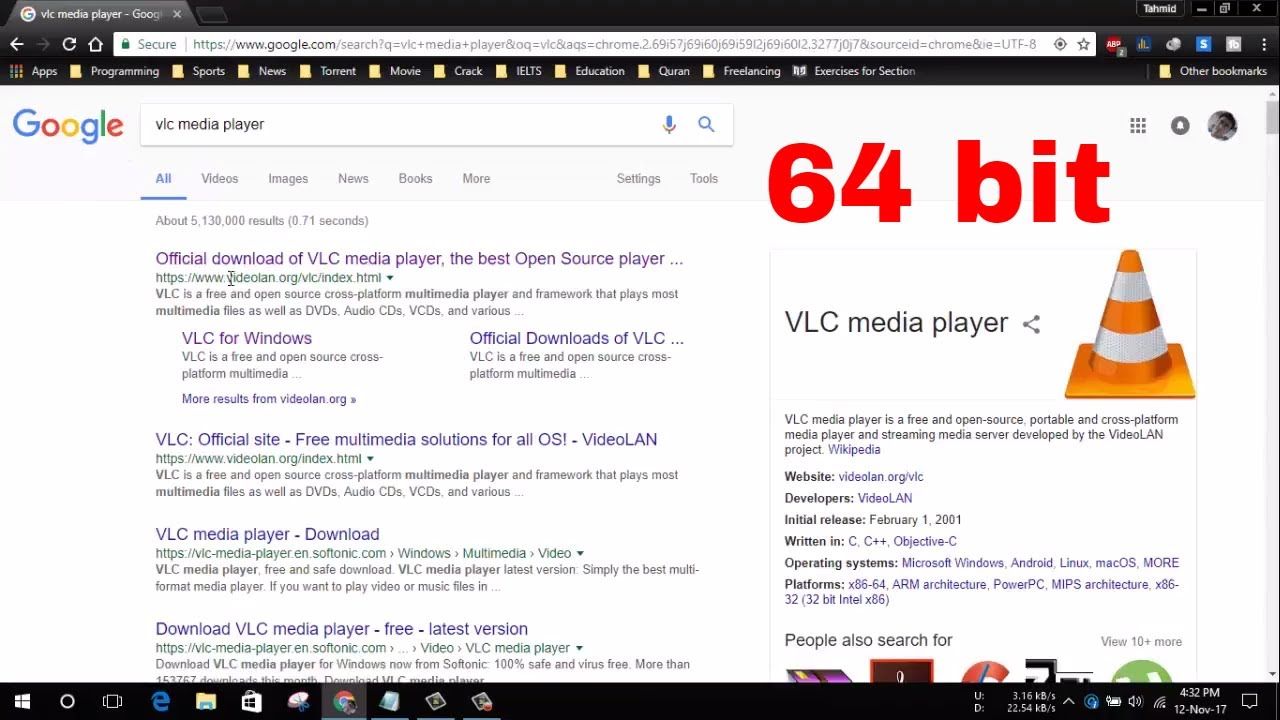The width and height of the screenshot is (1280, 720).
Task: Open Download VLC media player free latest version
Action: coord(341,629)
